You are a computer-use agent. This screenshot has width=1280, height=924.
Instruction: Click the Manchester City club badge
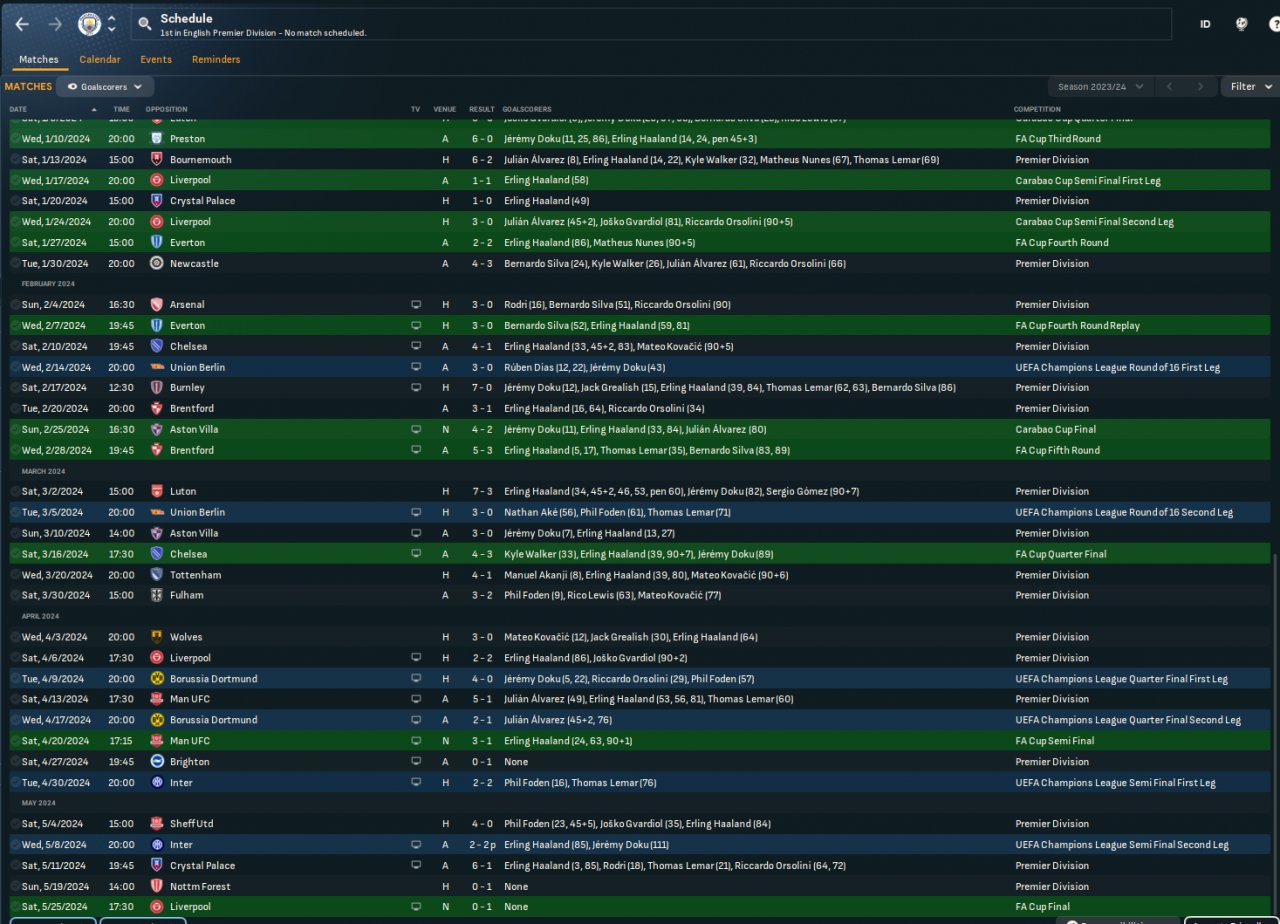pyautogui.click(x=90, y=24)
